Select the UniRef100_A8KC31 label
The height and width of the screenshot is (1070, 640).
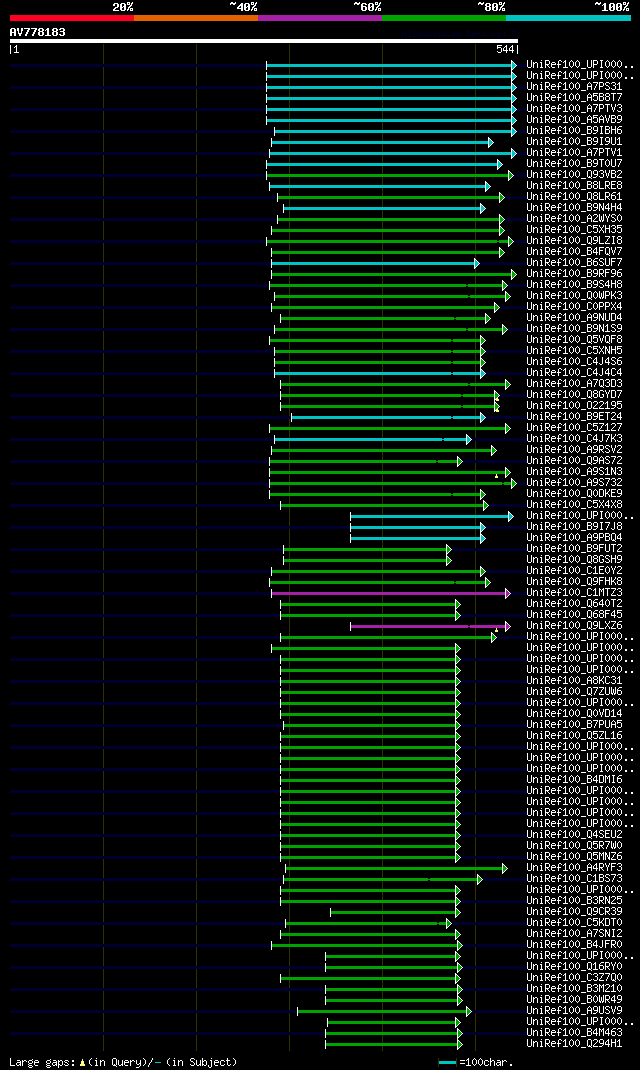(574, 680)
